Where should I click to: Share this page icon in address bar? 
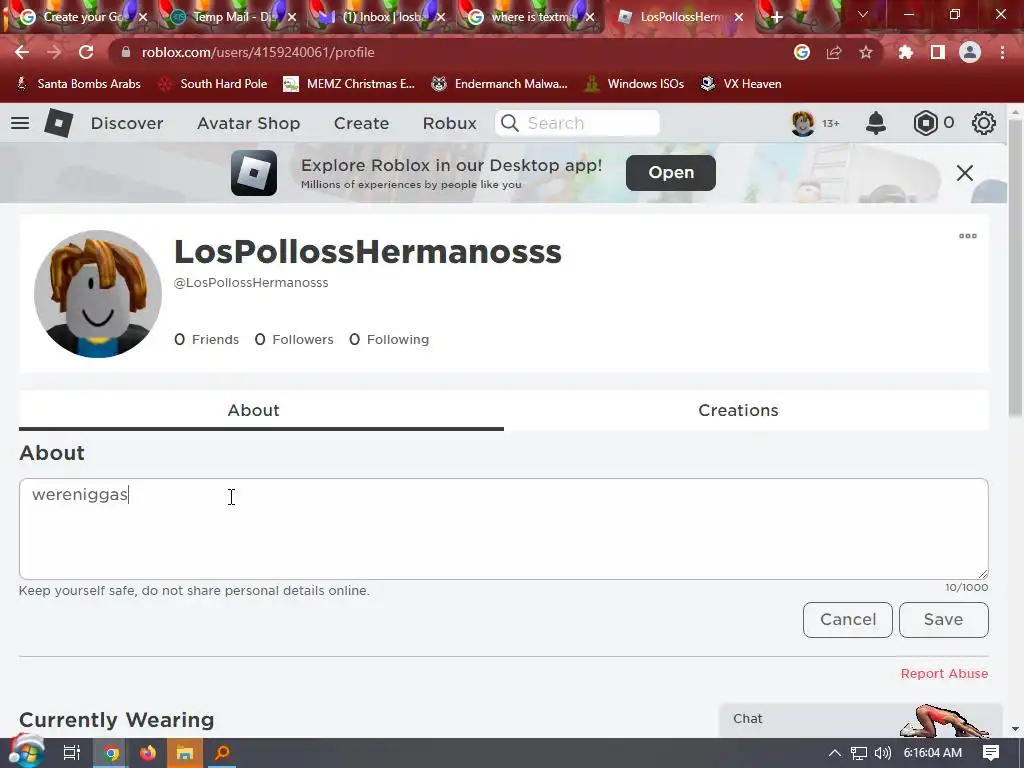pyautogui.click(x=834, y=52)
